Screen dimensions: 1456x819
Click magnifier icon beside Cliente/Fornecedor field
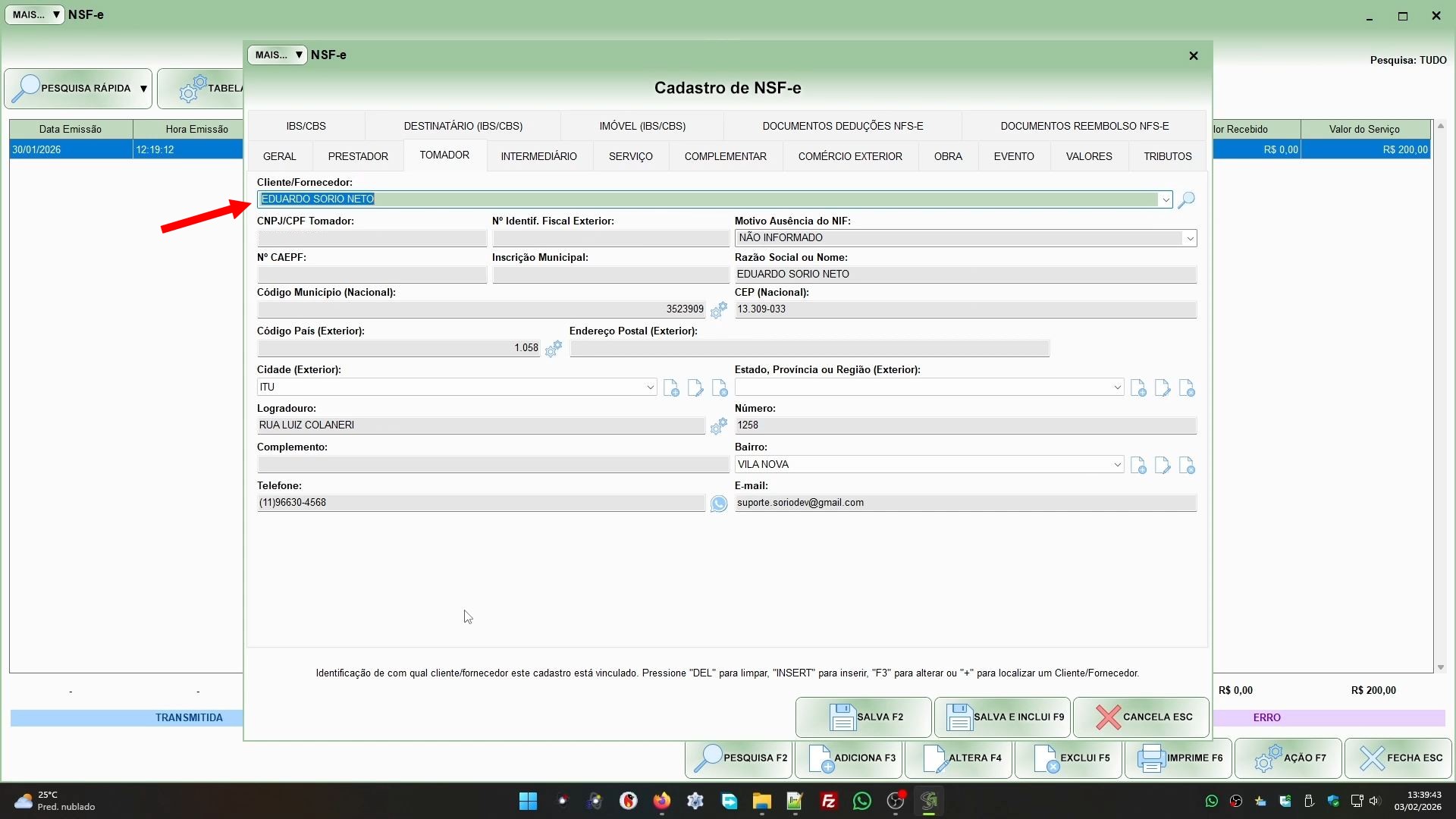1187,199
